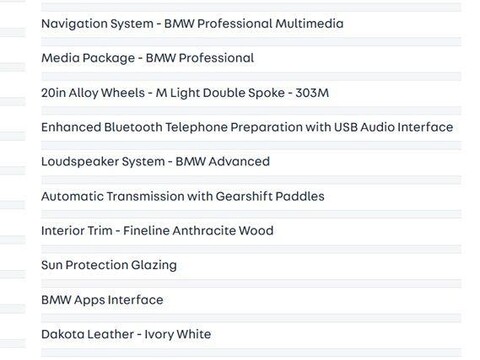The width and height of the screenshot is (480, 360).
Task: Click Media Package - BMW Professional entry
Action: pyautogui.click(x=147, y=58)
